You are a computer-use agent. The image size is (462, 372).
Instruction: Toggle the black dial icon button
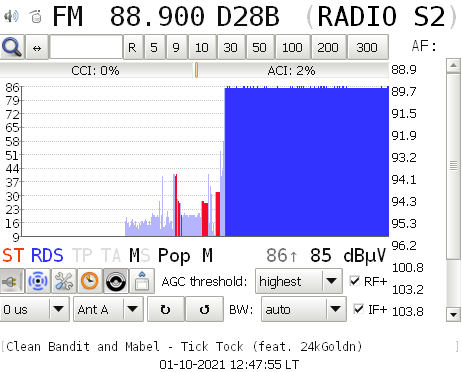116,281
